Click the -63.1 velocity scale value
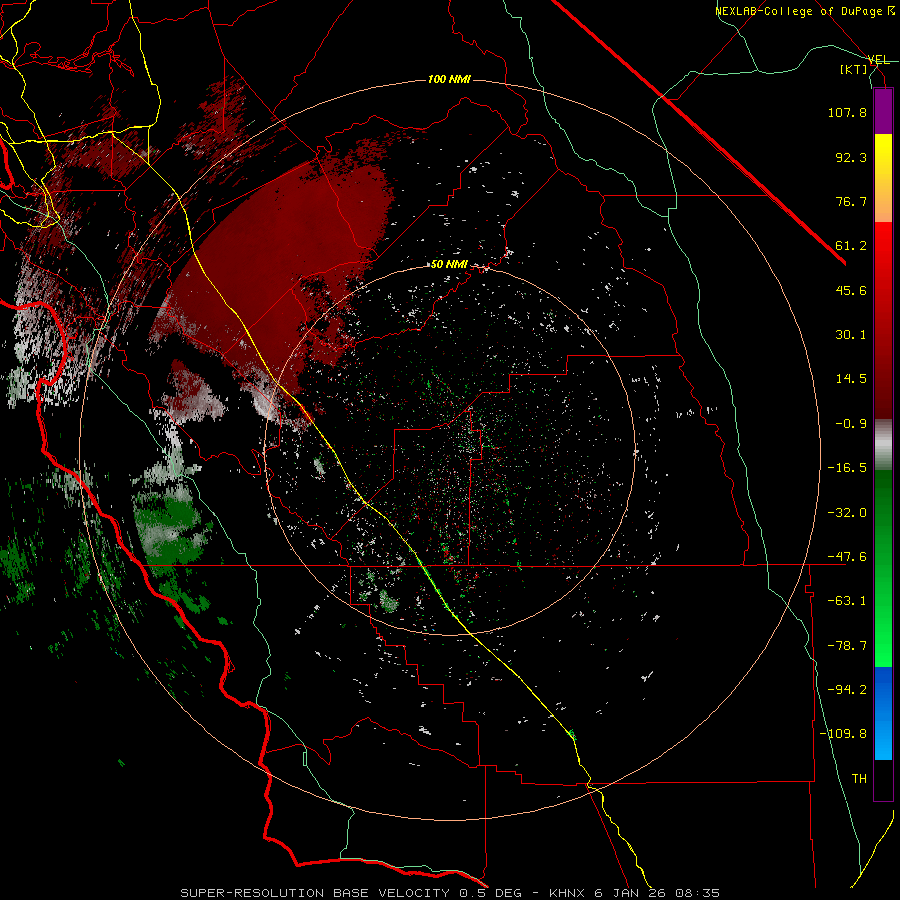The width and height of the screenshot is (900, 900). [847, 601]
